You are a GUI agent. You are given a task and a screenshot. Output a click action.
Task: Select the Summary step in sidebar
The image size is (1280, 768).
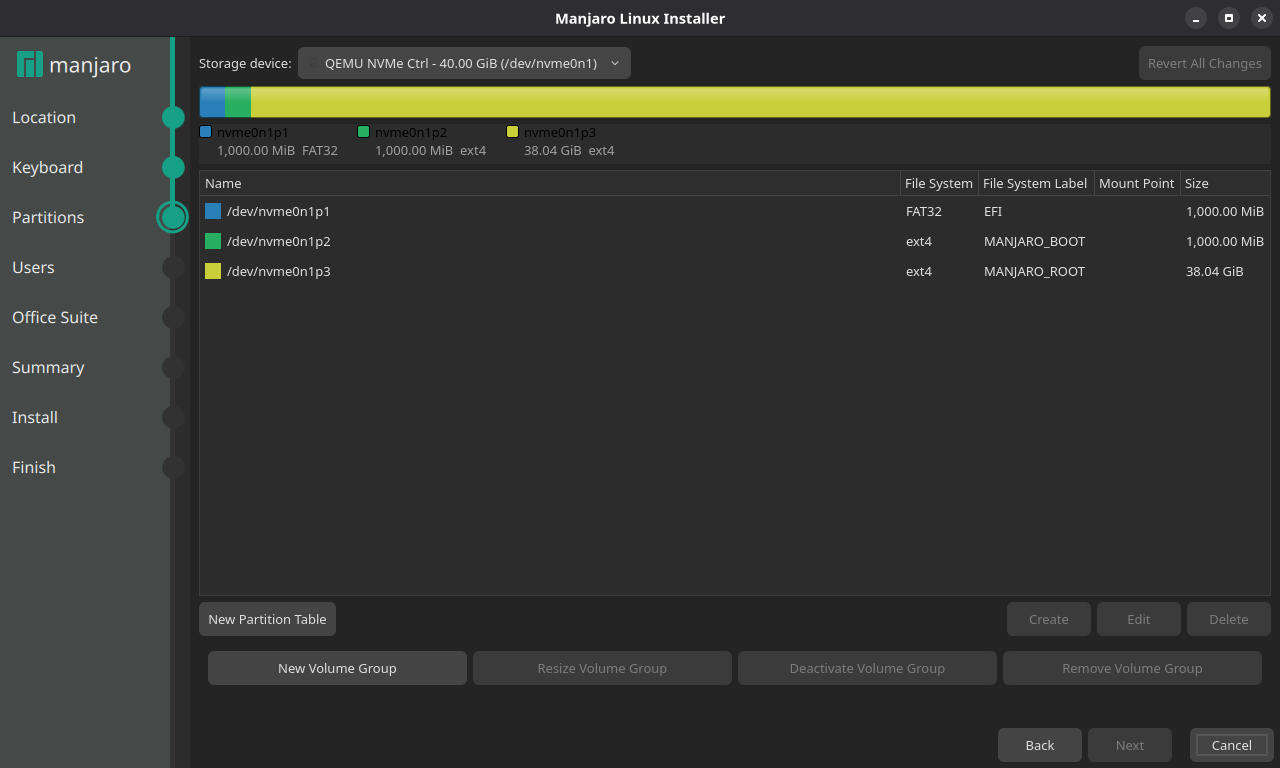[x=48, y=368]
